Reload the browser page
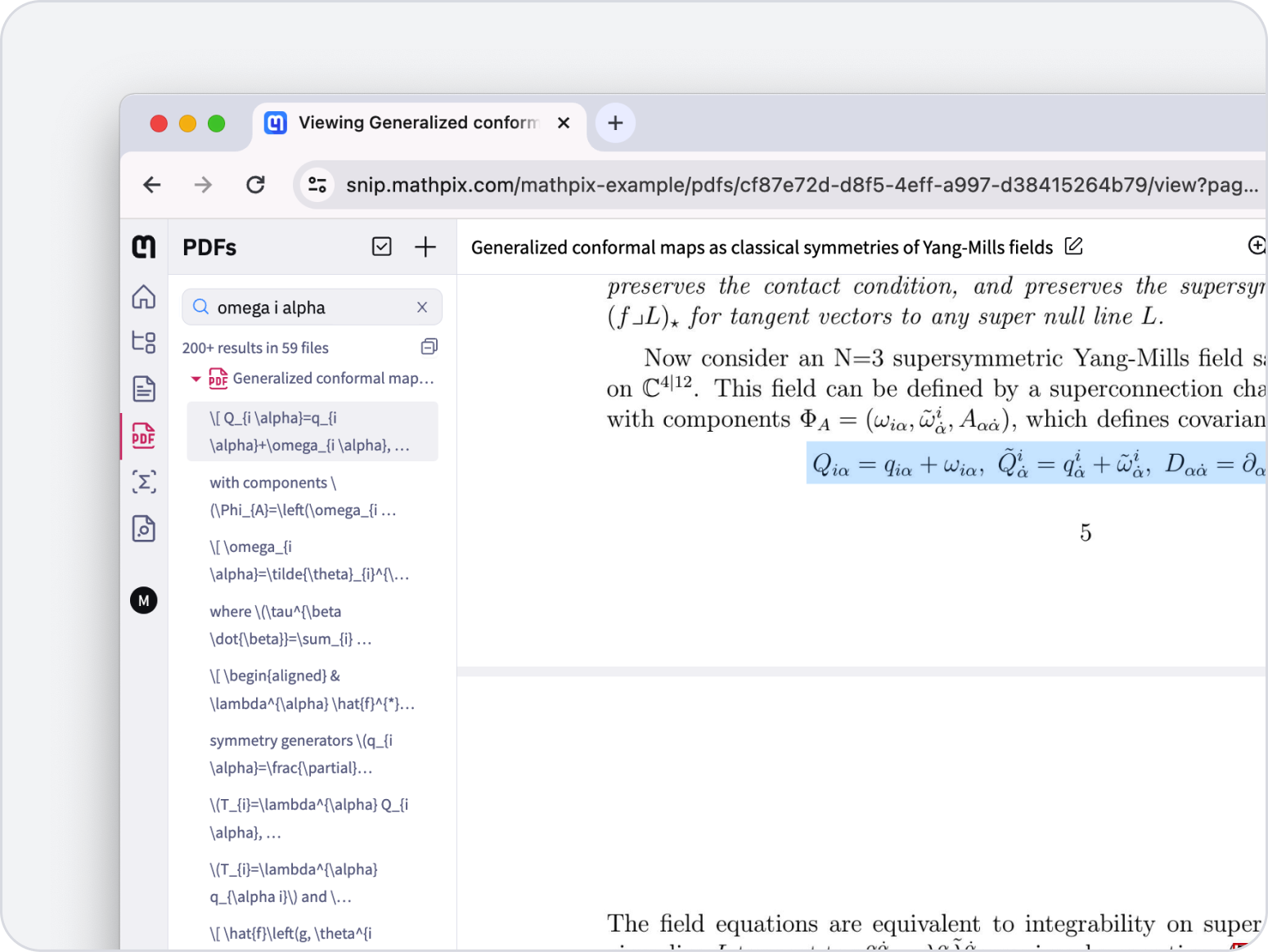The image size is (1268, 952). [255, 185]
